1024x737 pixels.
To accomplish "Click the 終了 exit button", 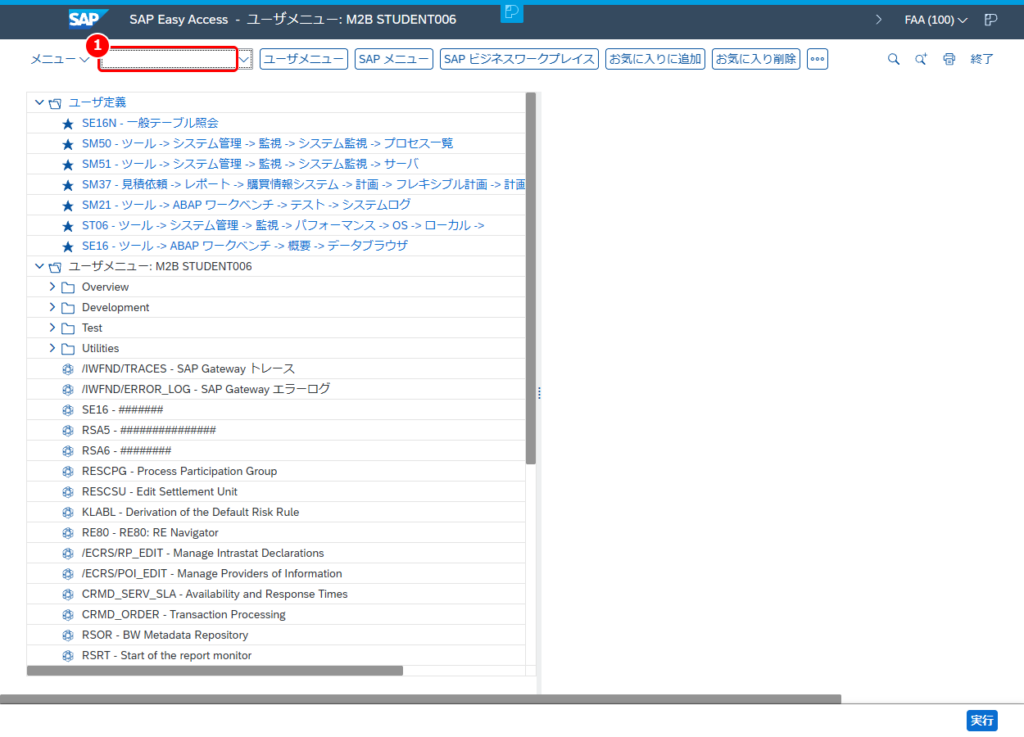I will click(x=982, y=59).
